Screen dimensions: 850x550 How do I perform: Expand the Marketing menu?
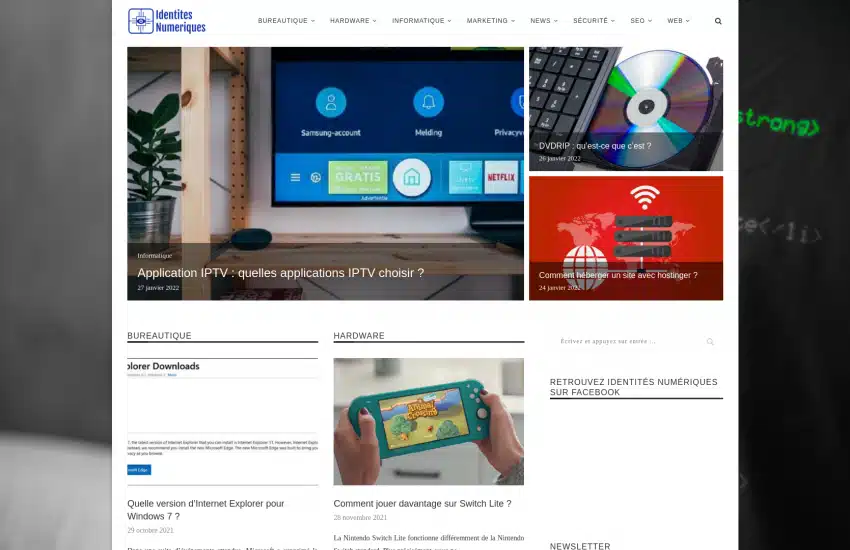[x=491, y=21]
